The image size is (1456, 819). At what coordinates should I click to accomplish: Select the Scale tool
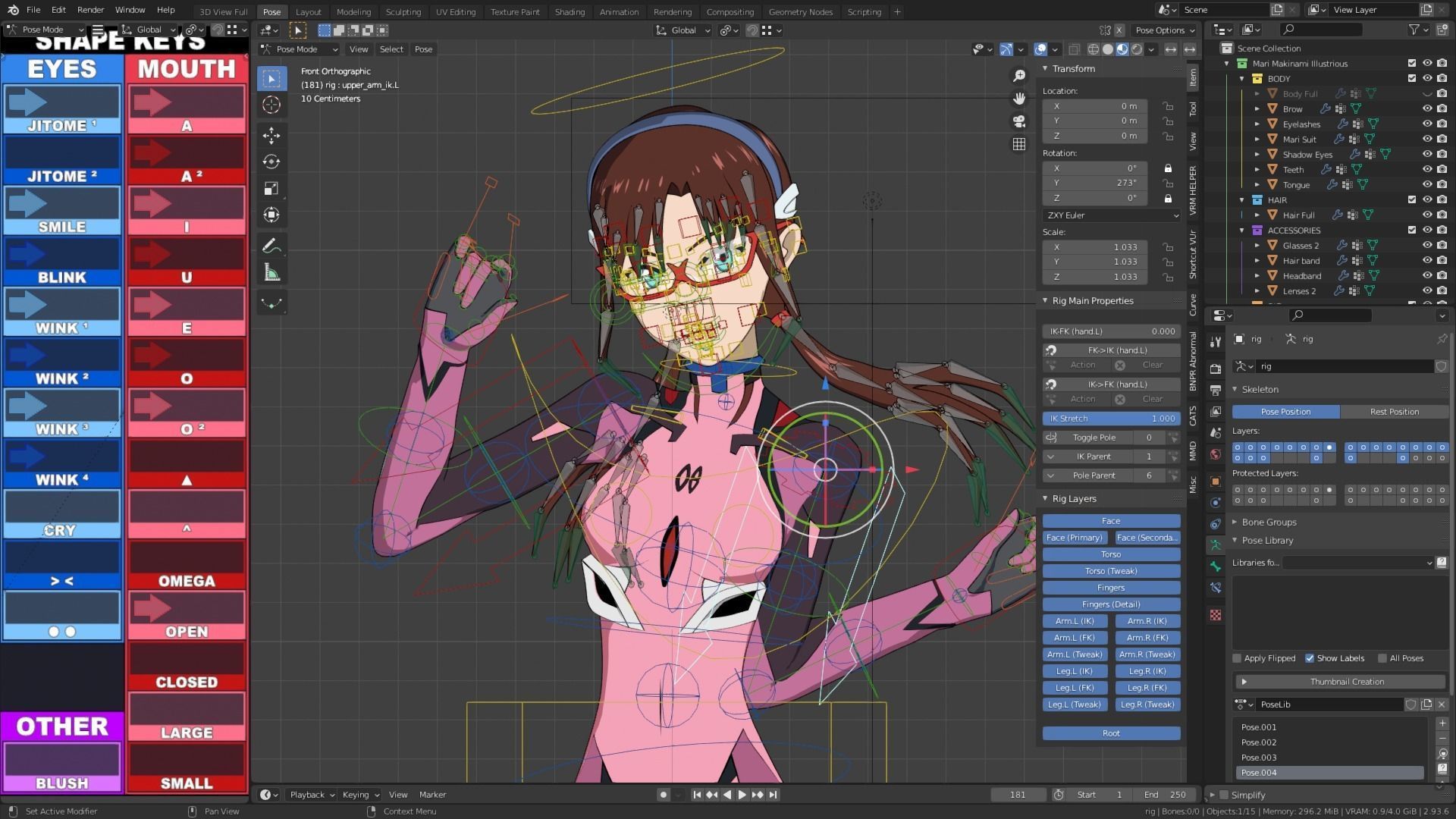point(271,188)
